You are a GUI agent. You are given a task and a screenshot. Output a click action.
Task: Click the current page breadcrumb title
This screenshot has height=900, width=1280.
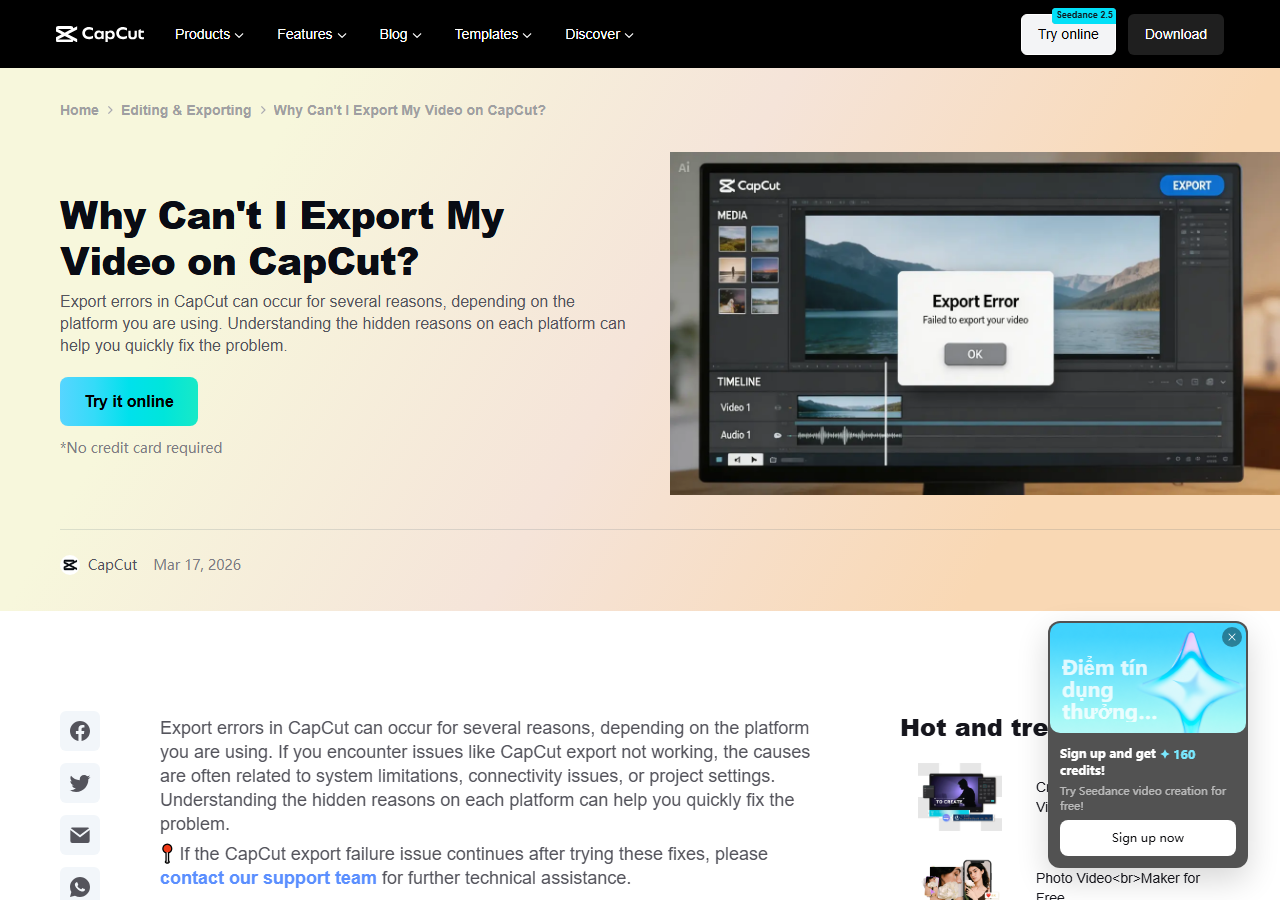coord(410,110)
